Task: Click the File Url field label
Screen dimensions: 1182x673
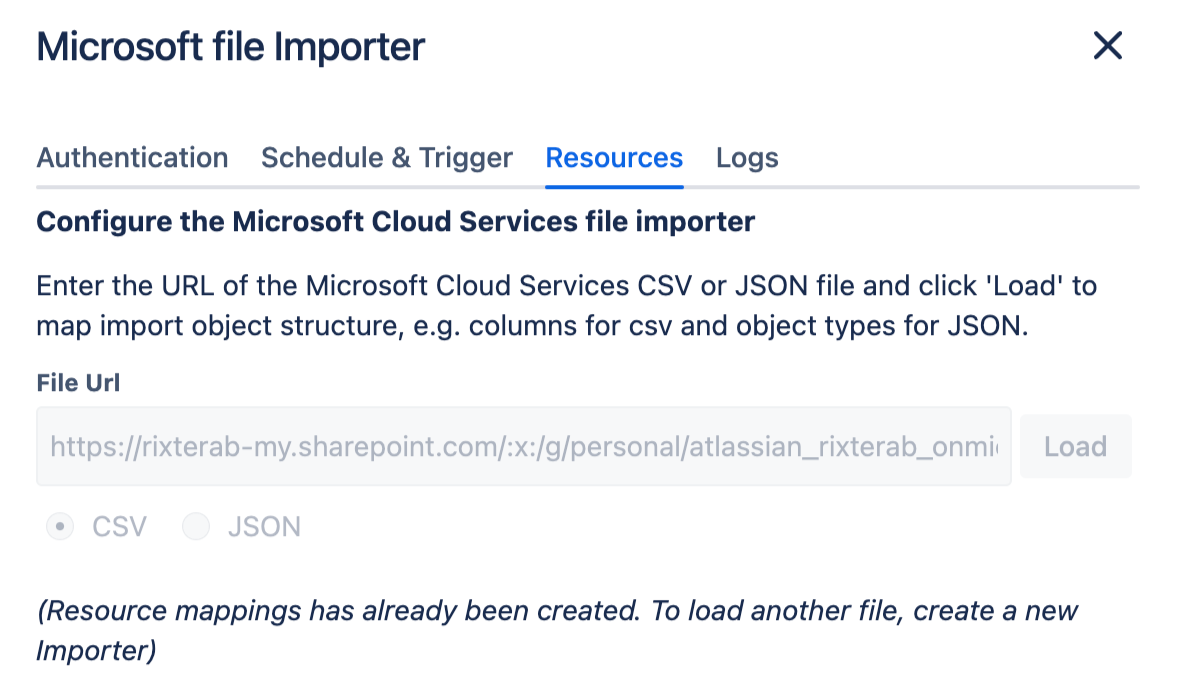Action: (78, 383)
